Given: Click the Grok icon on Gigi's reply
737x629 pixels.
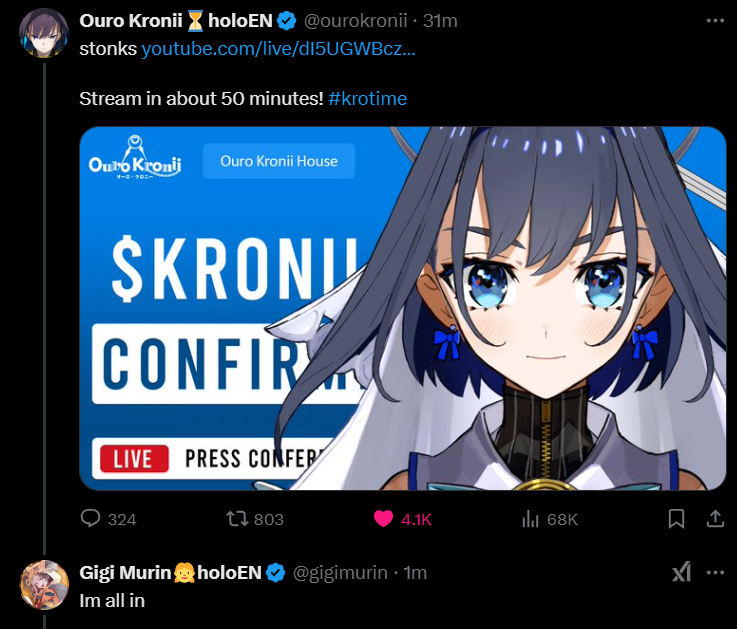Looking at the screenshot, I should pos(682,572).
